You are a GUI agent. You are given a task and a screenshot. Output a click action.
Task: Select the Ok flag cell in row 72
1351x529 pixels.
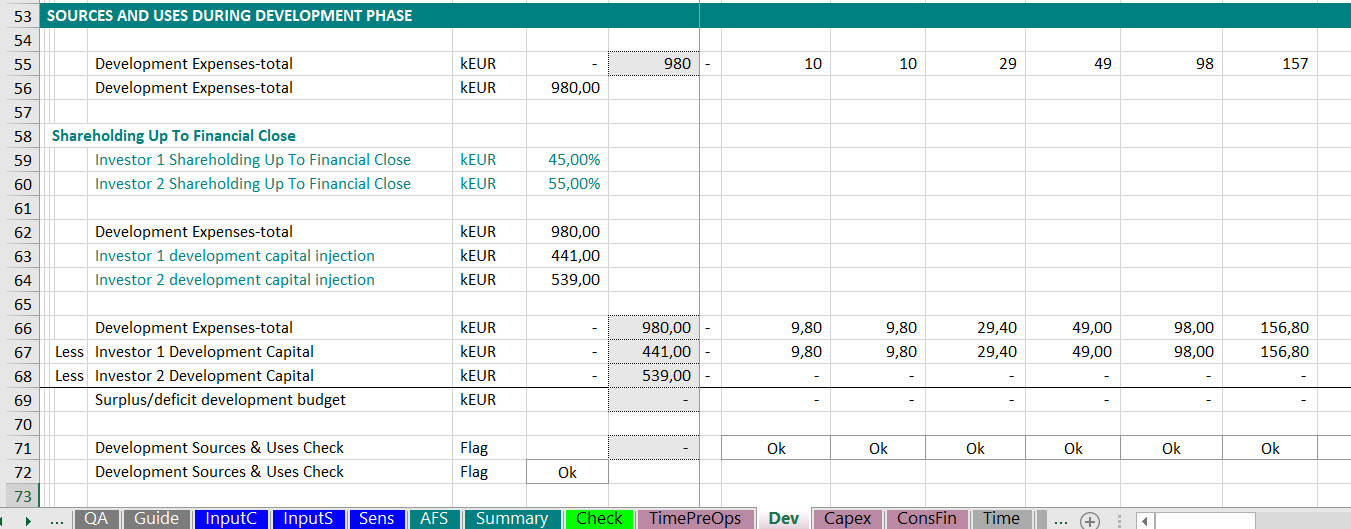click(567, 472)
